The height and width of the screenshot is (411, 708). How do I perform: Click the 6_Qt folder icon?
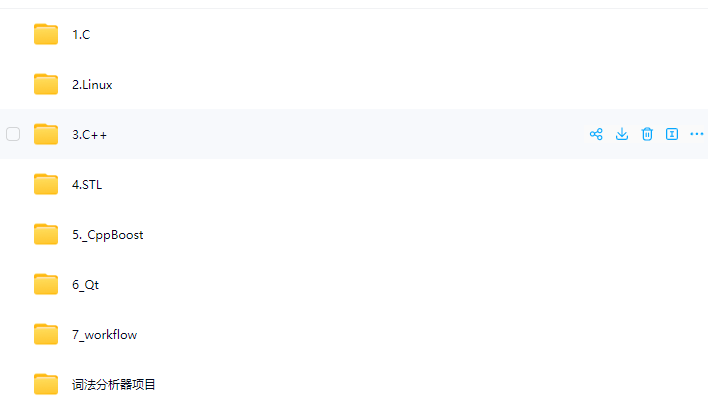pos(46,284)
